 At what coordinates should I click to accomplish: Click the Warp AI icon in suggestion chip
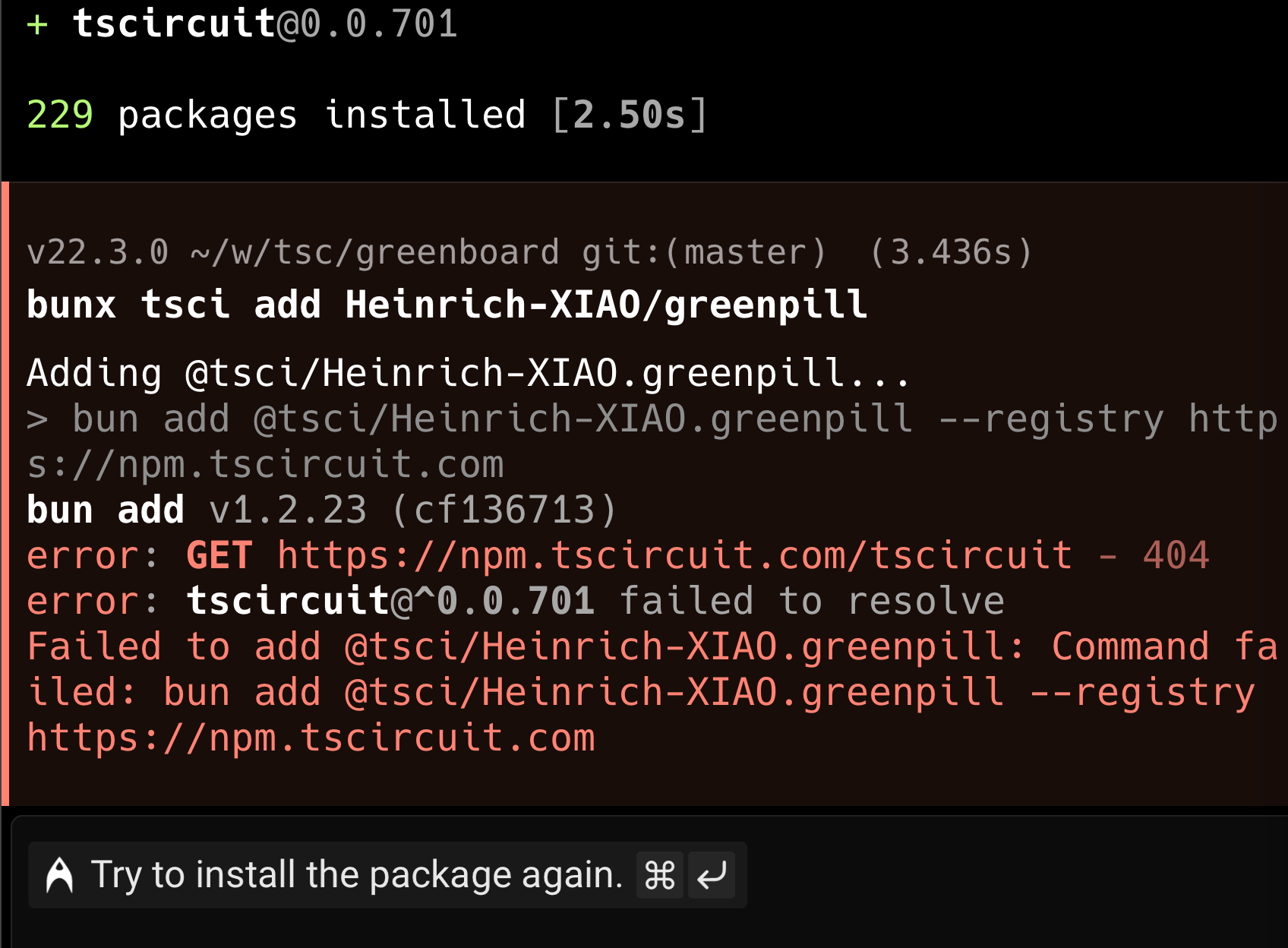[x=59, y=875]
